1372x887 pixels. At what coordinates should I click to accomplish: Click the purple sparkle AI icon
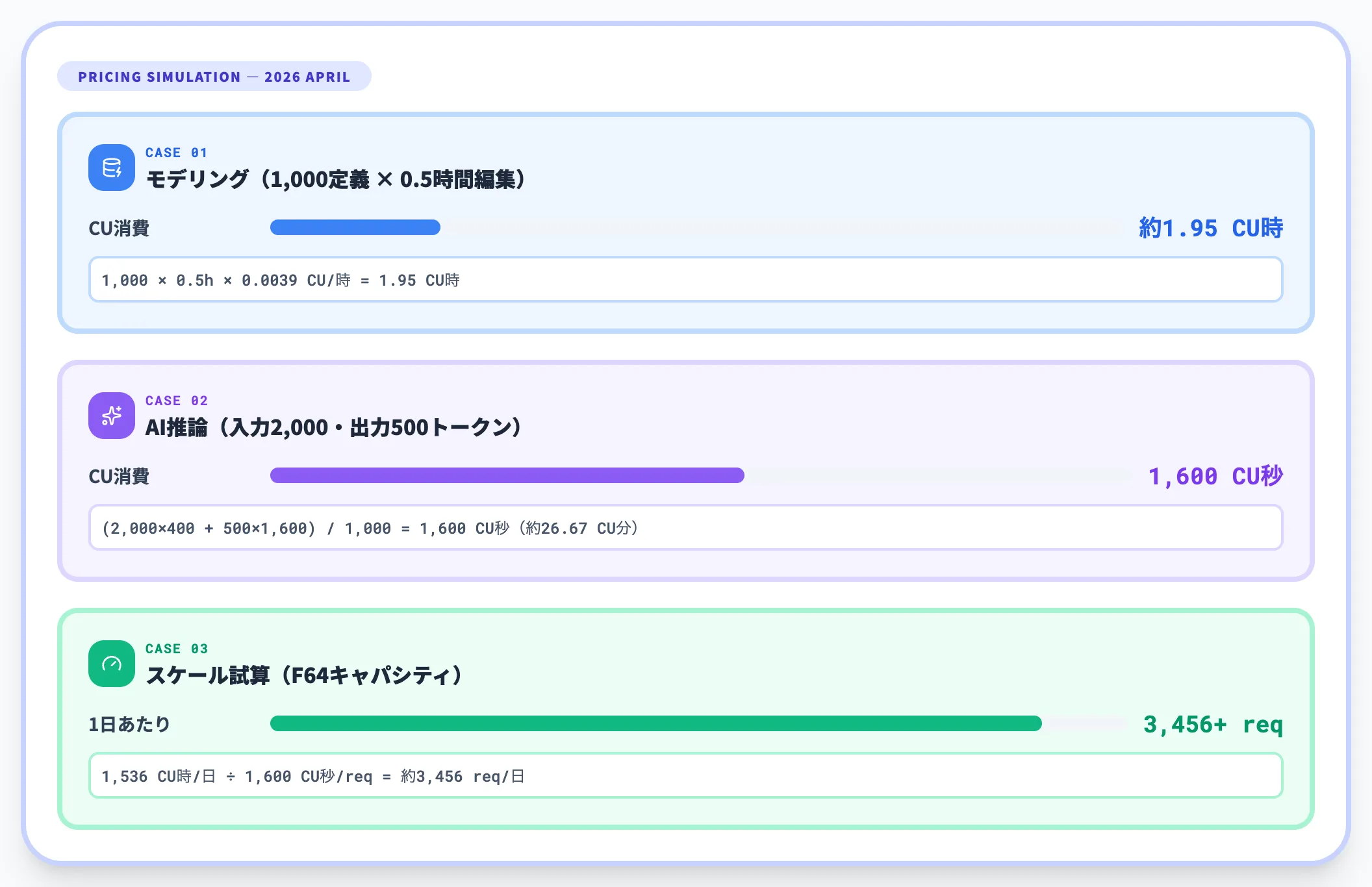[112, 416]
